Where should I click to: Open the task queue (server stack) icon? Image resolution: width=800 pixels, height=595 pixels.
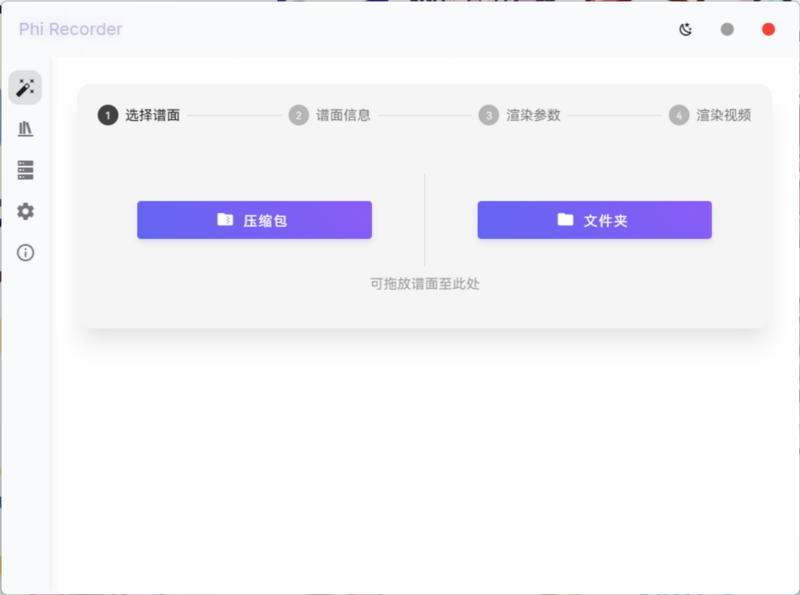[x=25, y=170]
